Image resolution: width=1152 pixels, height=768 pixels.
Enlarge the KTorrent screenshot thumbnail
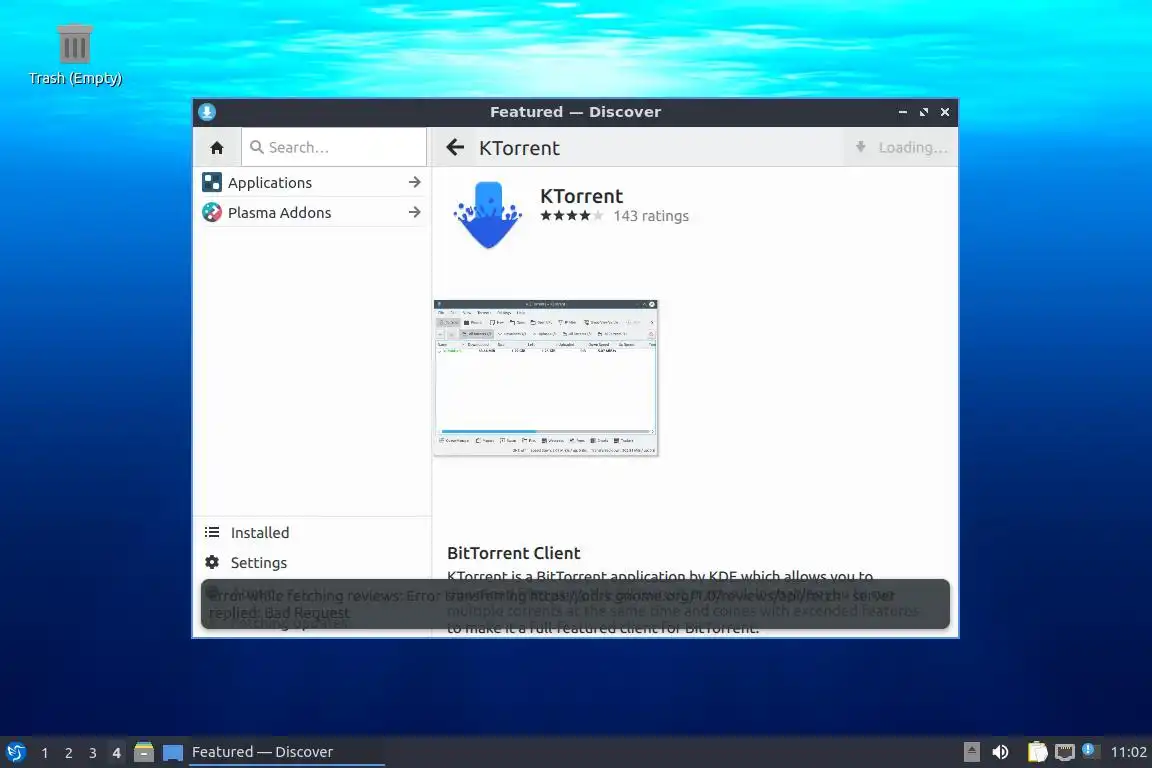(546, 378)
